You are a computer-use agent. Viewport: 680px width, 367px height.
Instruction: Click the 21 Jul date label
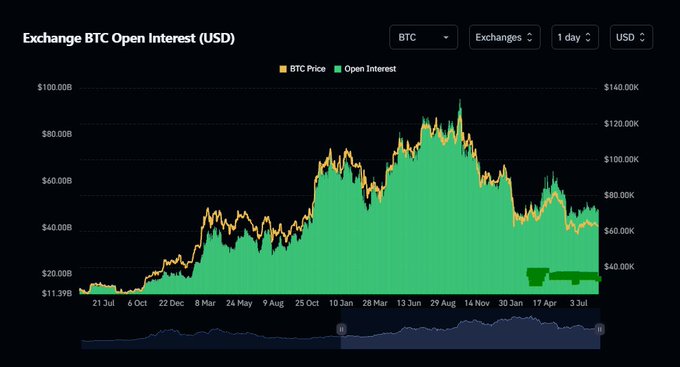pos(103,303)
